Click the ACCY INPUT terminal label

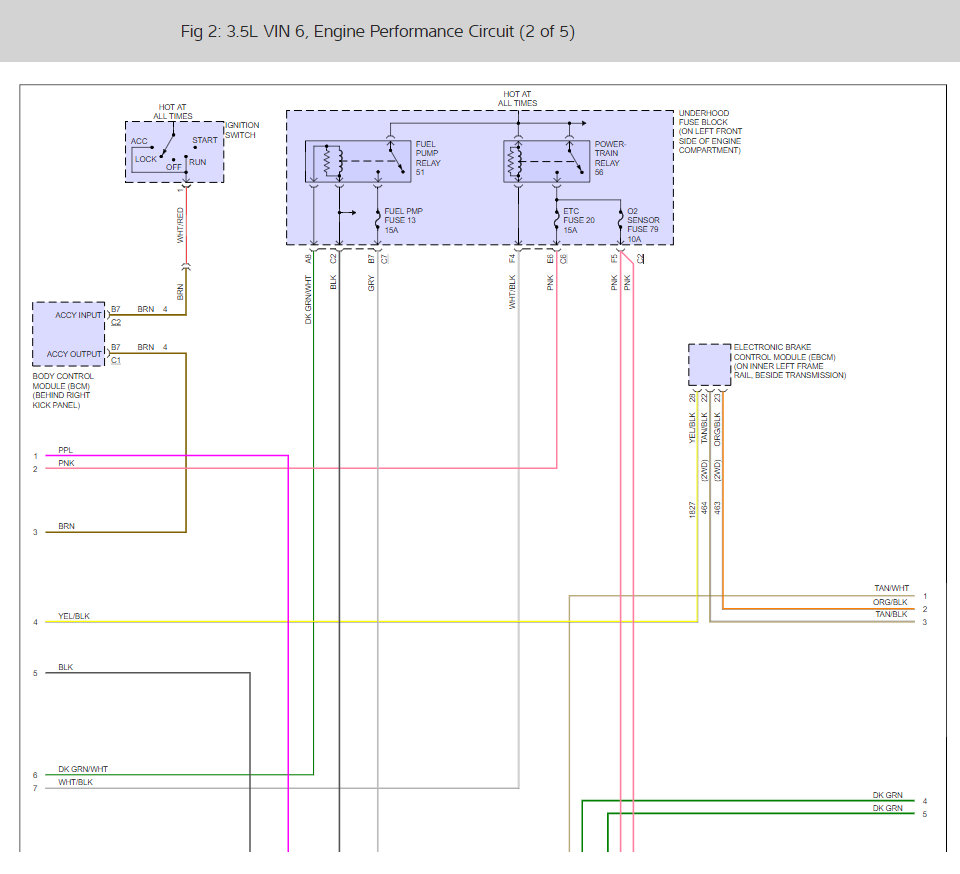point(78,315)
